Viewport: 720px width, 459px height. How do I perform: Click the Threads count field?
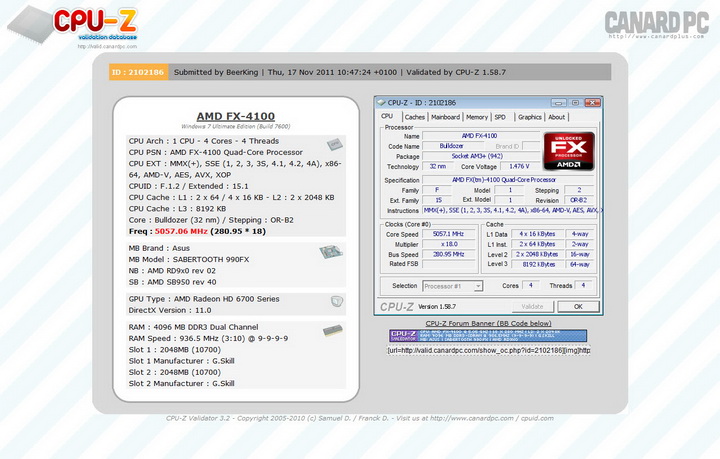click(584, 285)
